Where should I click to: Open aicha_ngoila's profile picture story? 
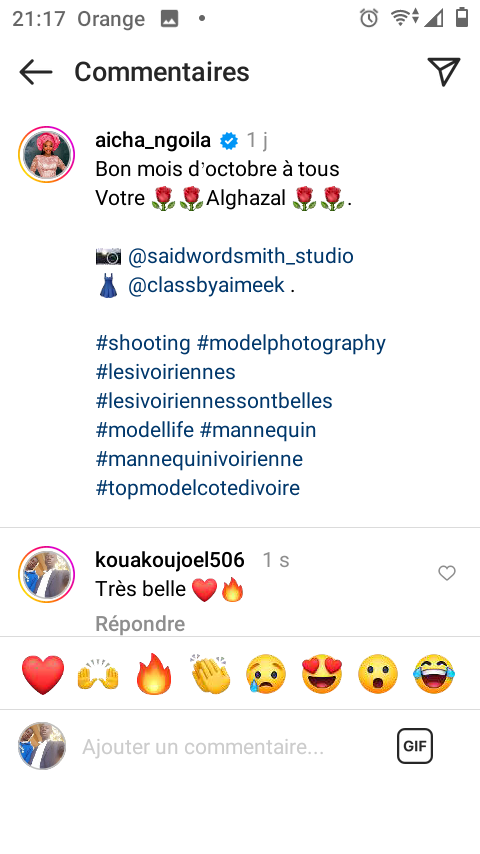click(46, 155)
